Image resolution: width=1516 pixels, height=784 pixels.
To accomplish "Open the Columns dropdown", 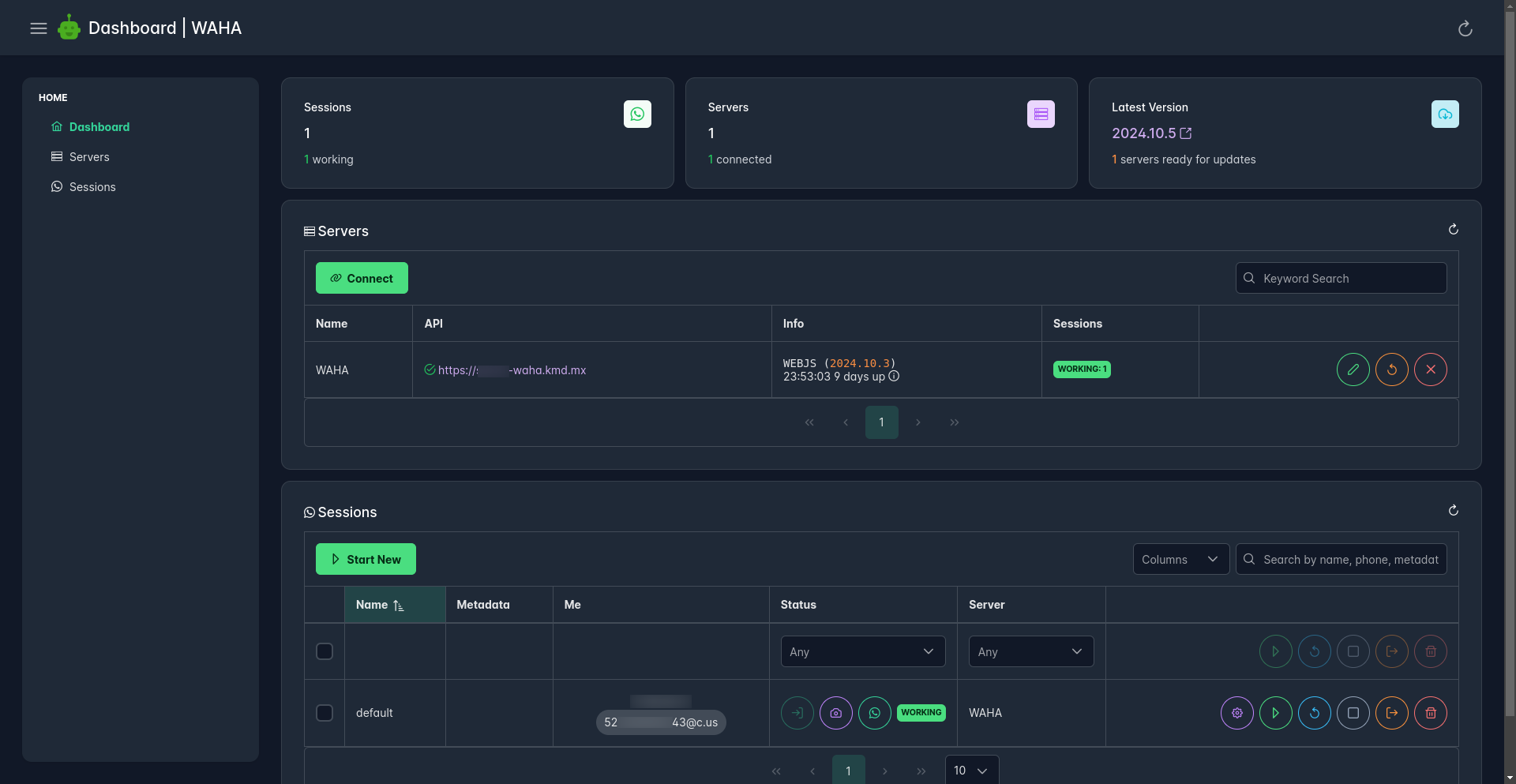I will 1180,559.
